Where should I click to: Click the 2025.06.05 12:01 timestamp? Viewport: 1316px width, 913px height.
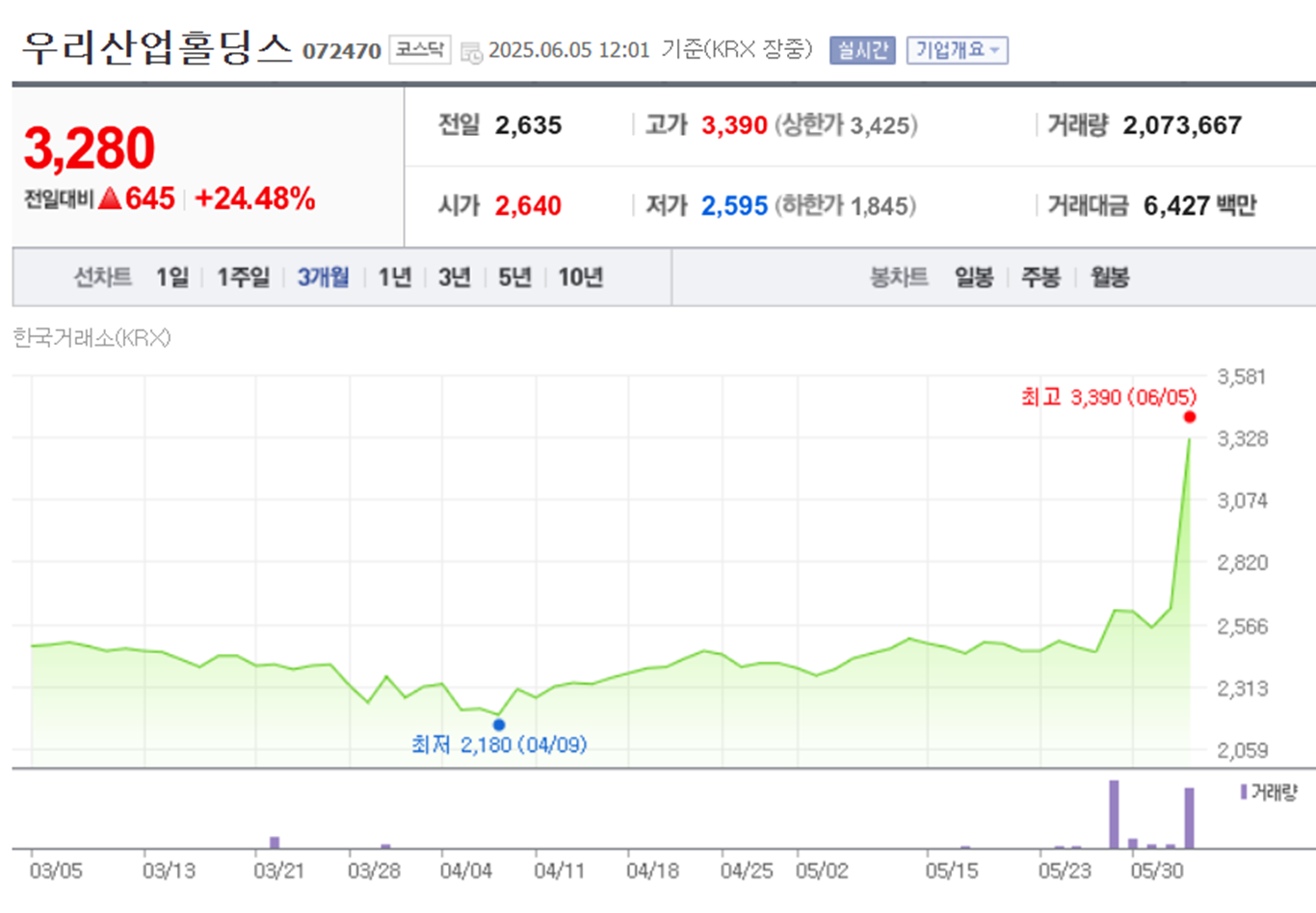click(x=569, y=50)
